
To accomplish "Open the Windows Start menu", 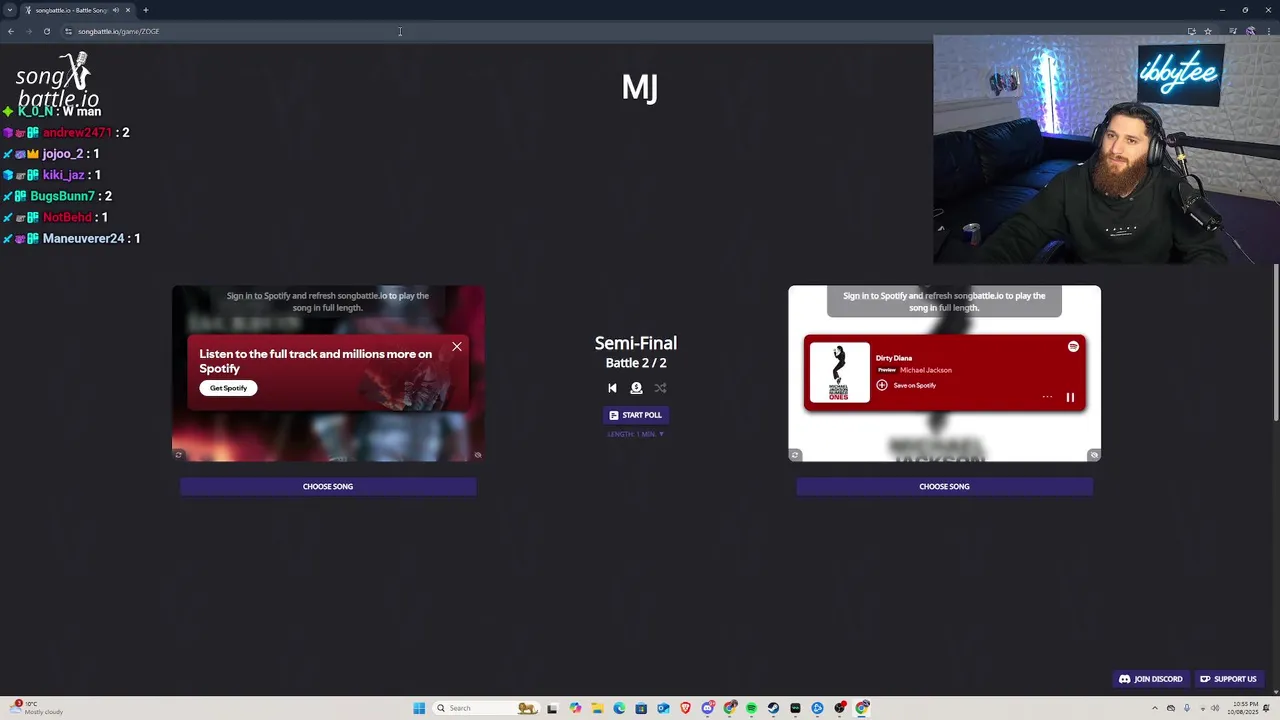I will (x=419, y=708).
